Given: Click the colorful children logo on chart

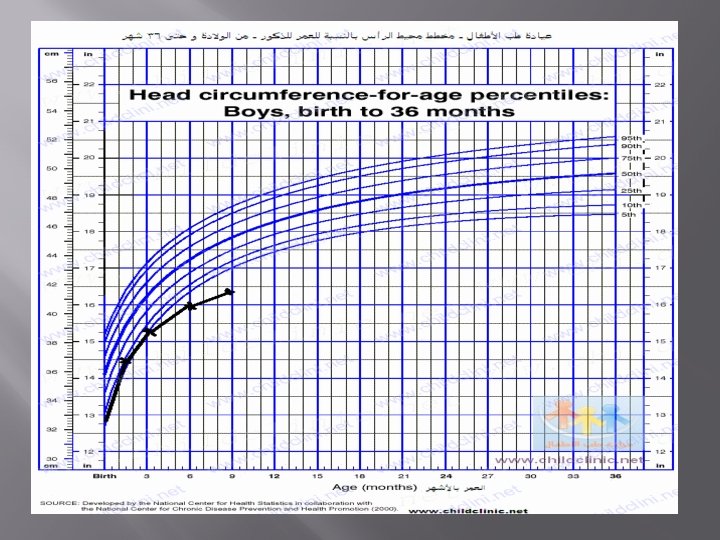Looking at the screenshot, I should (x=588, y=423).
